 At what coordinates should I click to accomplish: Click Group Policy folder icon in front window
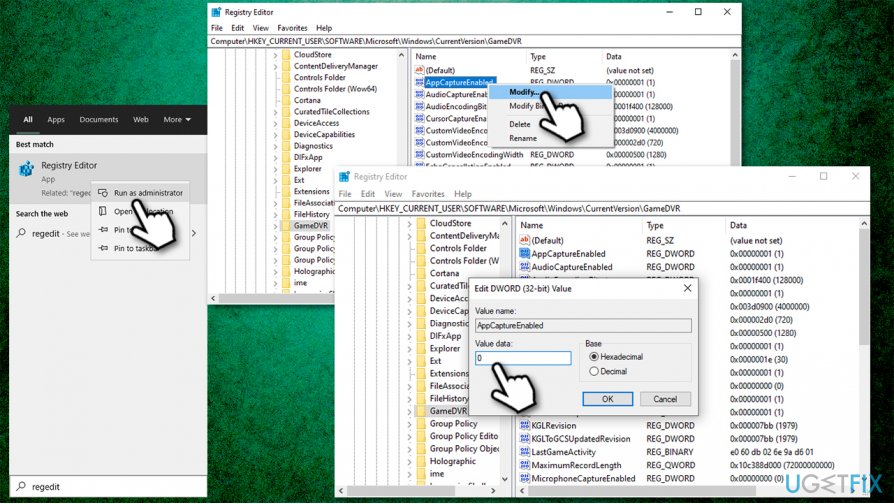click(421, 424)
